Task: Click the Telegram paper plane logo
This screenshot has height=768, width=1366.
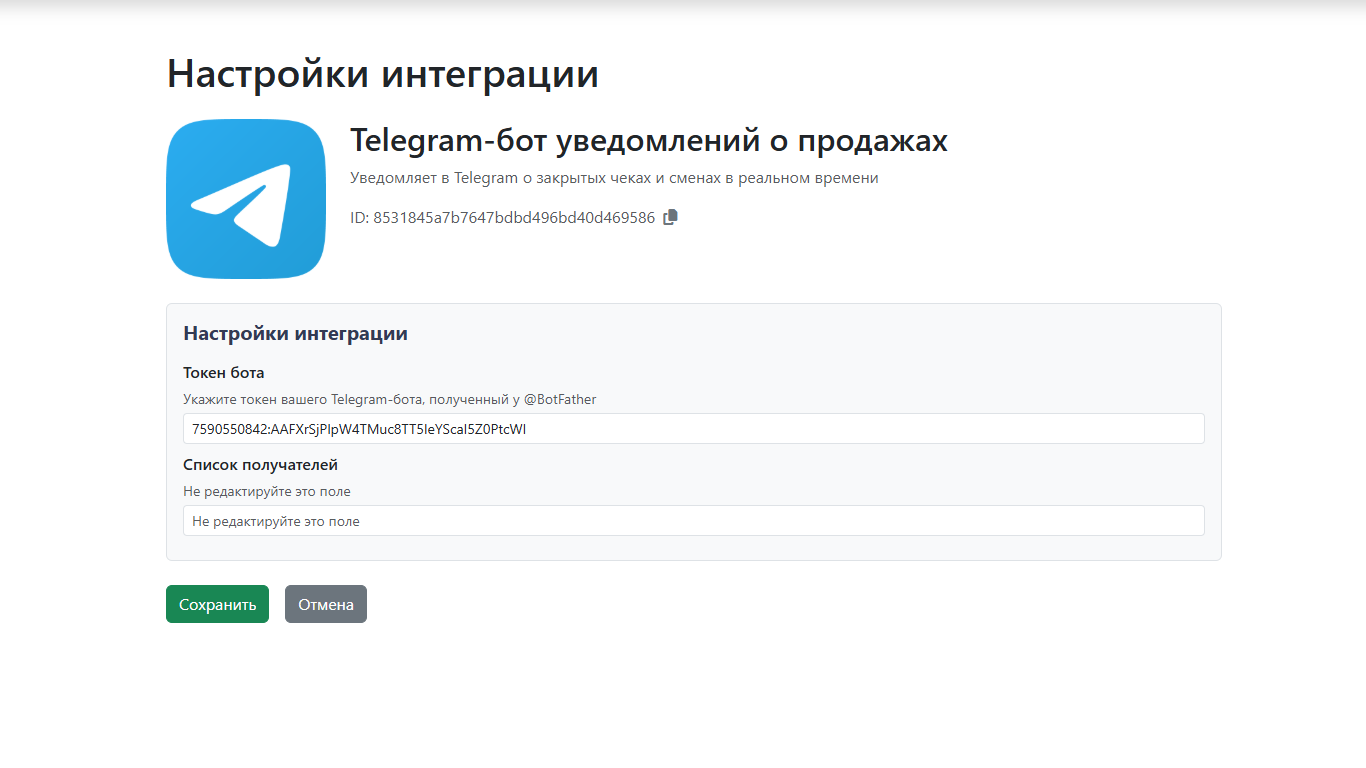Action: pos(246,199)
